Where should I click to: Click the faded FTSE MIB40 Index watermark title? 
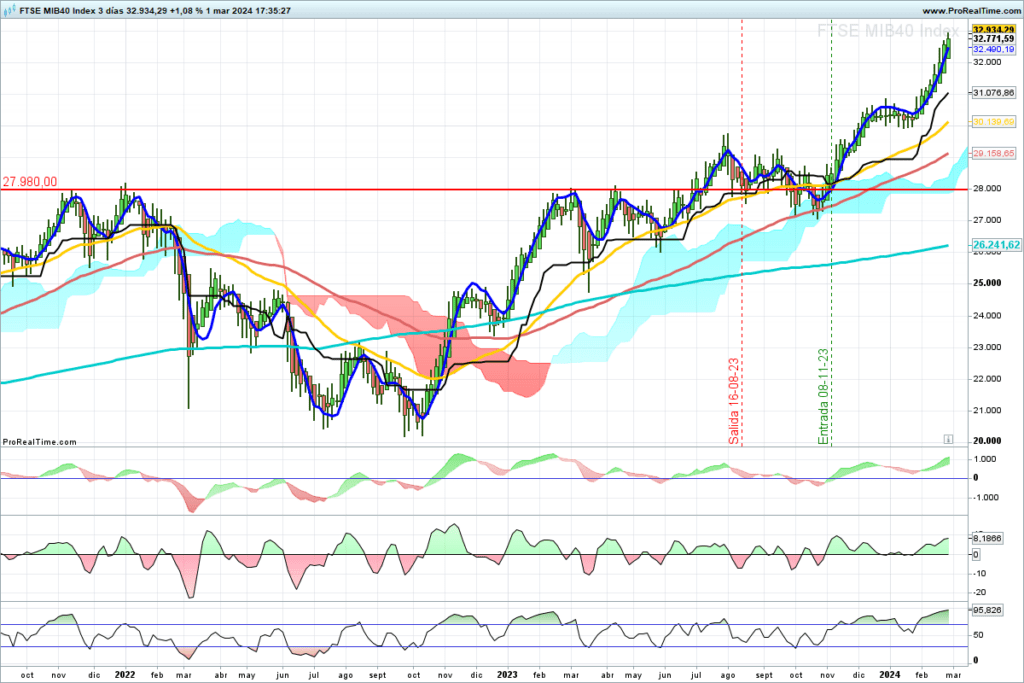[888, 31]
